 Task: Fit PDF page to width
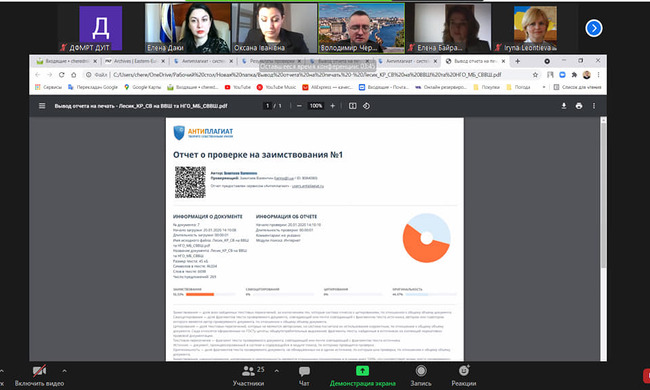[352, 106]
